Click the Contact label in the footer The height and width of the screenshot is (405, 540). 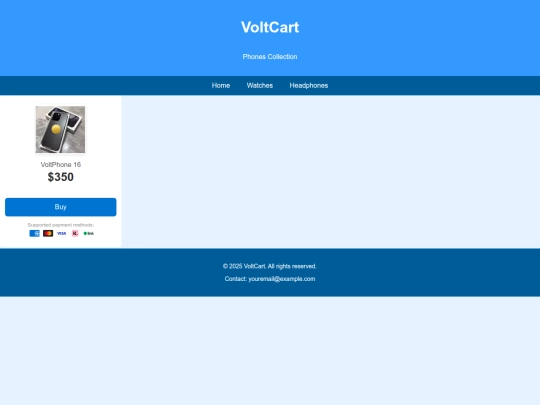point(236,279)
